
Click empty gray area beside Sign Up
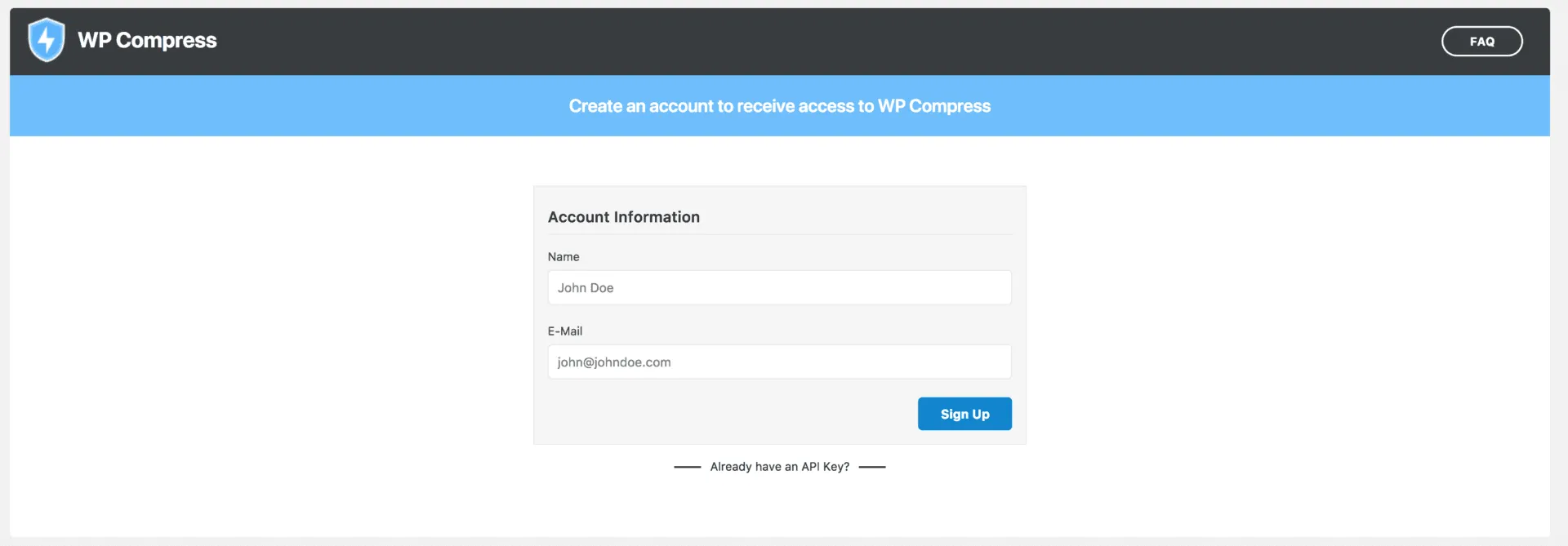coord(727,414)
